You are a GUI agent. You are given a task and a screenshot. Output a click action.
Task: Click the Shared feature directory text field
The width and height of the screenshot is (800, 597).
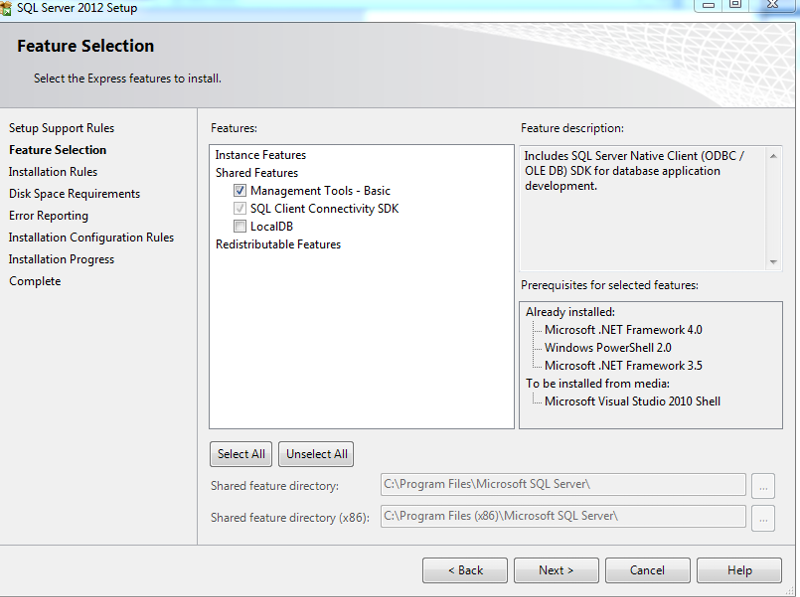pos(563,485)
